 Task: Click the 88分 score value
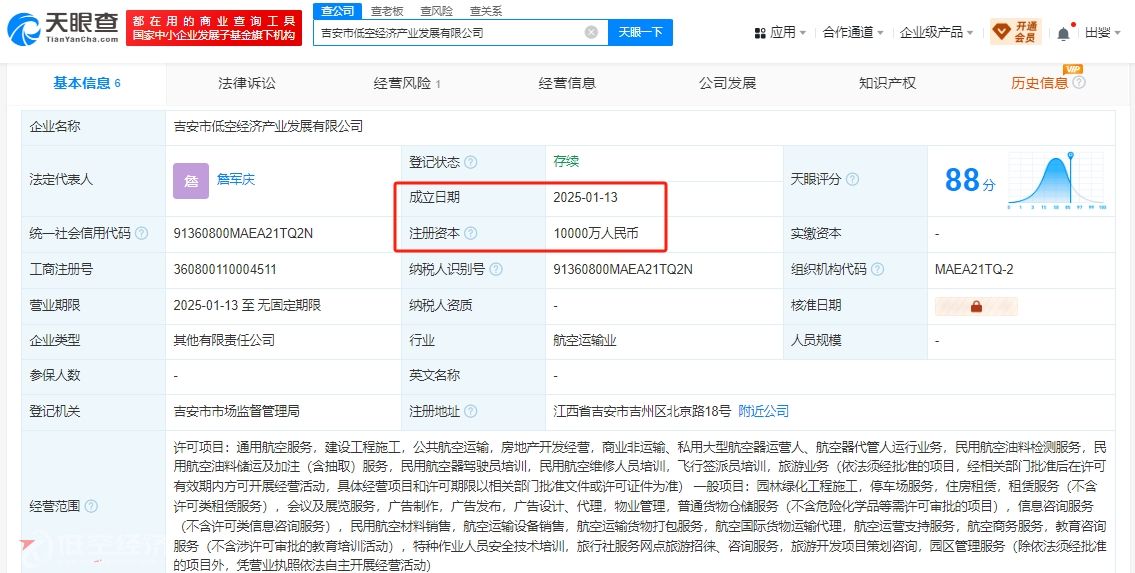(x=970, y=180)
